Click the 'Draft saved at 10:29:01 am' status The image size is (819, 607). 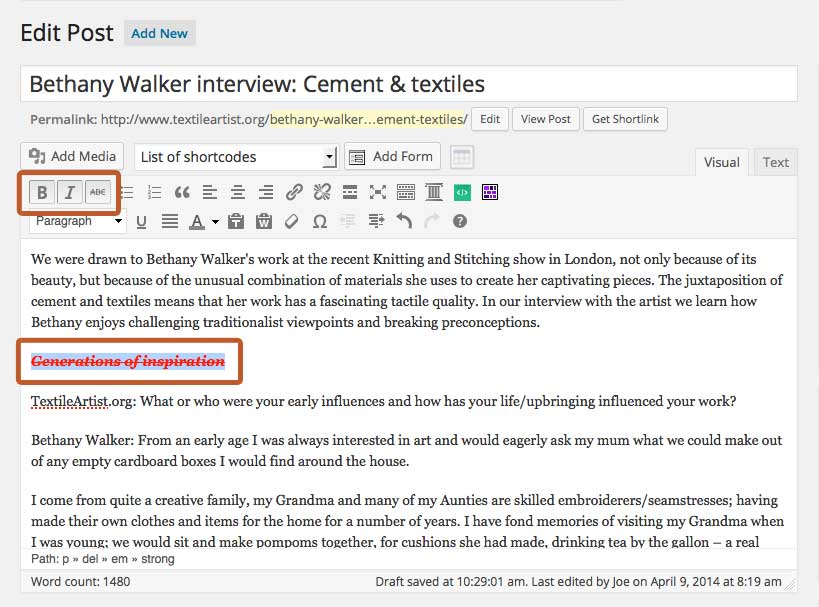click(451, 581)
